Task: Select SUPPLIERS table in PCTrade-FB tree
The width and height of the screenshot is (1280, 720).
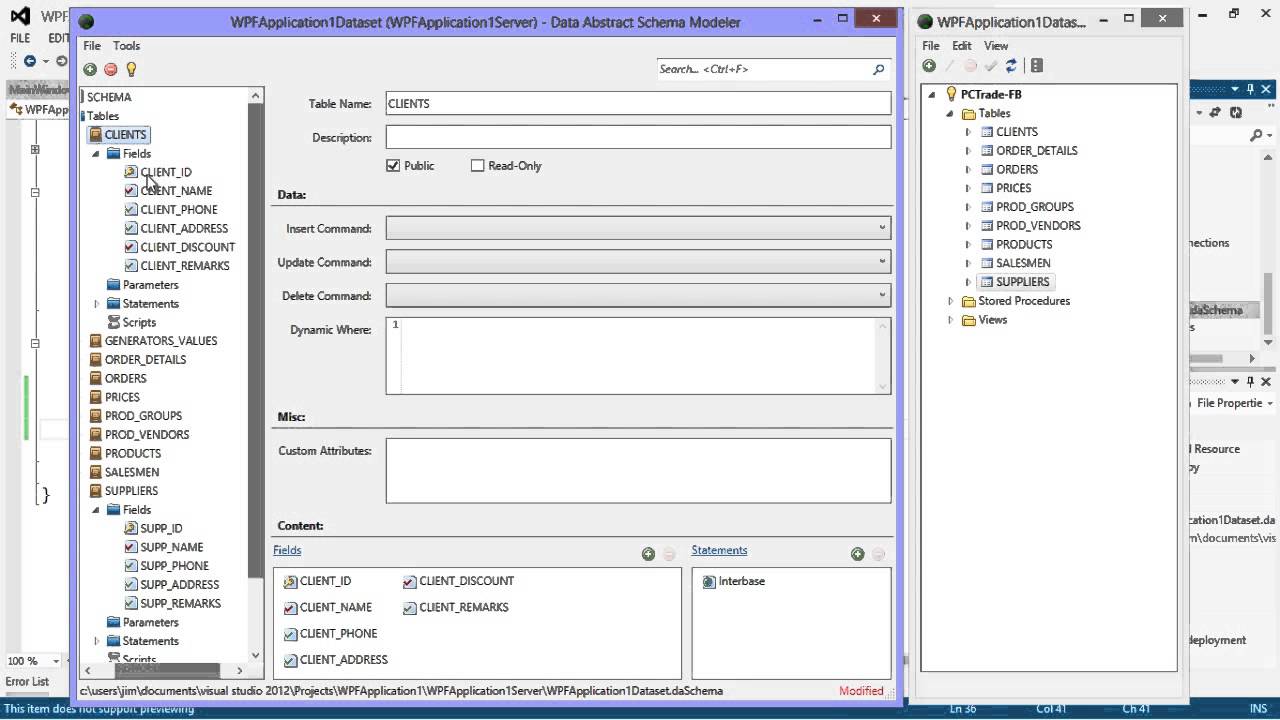Action: (x=1023, y=282)
